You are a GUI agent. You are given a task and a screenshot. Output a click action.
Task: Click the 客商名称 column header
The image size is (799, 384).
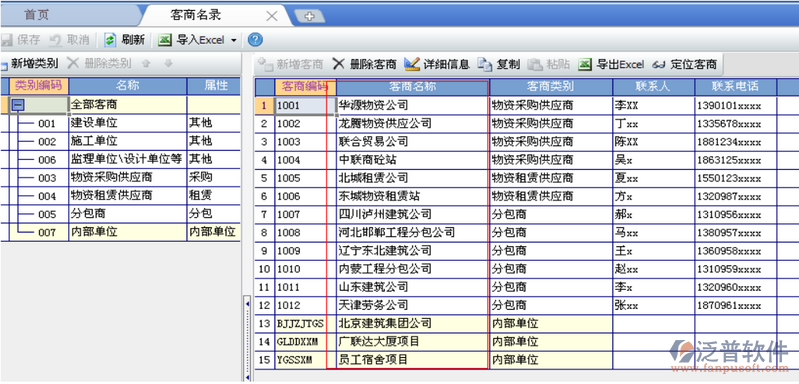click(x=413, y=87)
